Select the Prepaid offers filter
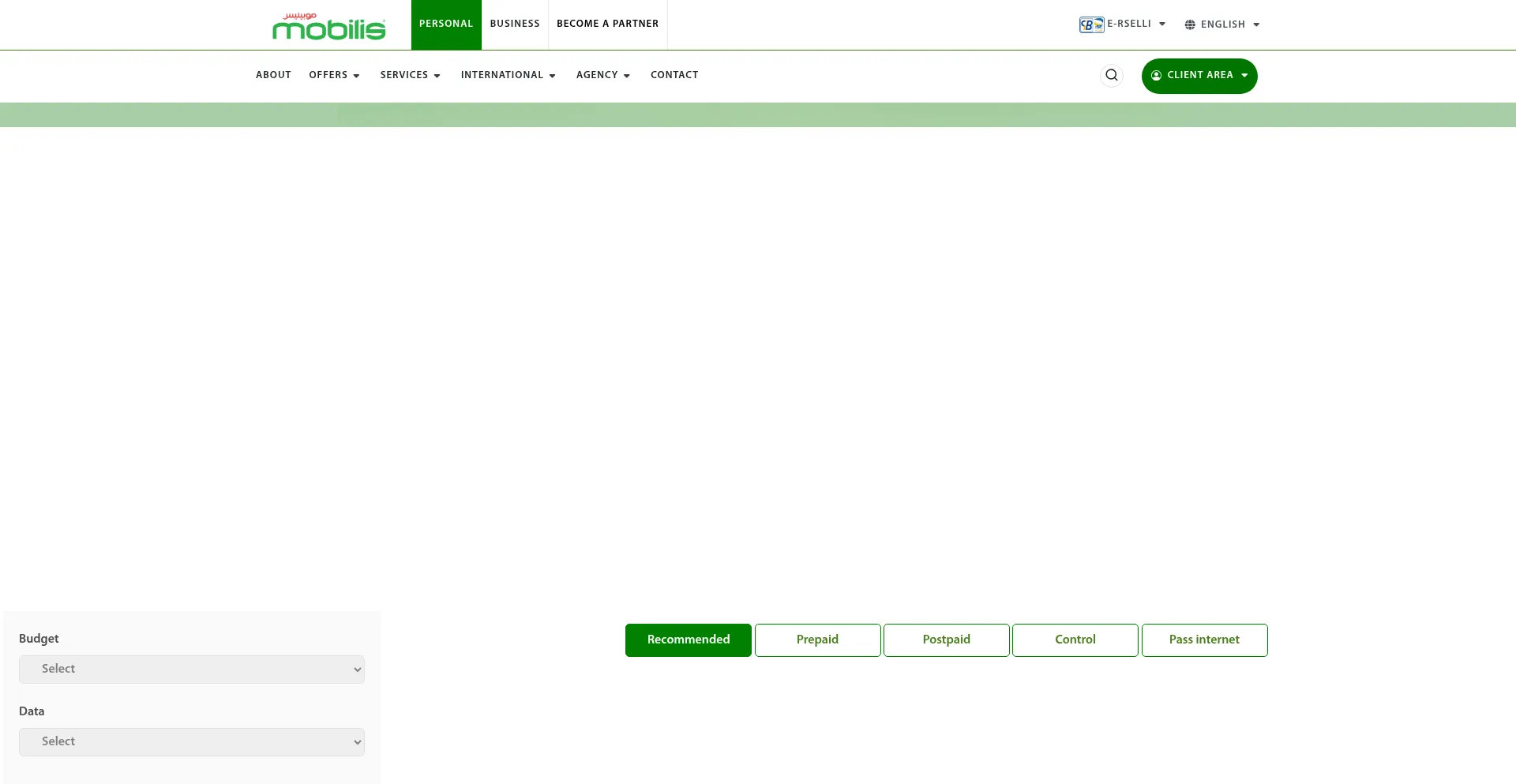The image size is (1516, 784). tap(817, 640)
